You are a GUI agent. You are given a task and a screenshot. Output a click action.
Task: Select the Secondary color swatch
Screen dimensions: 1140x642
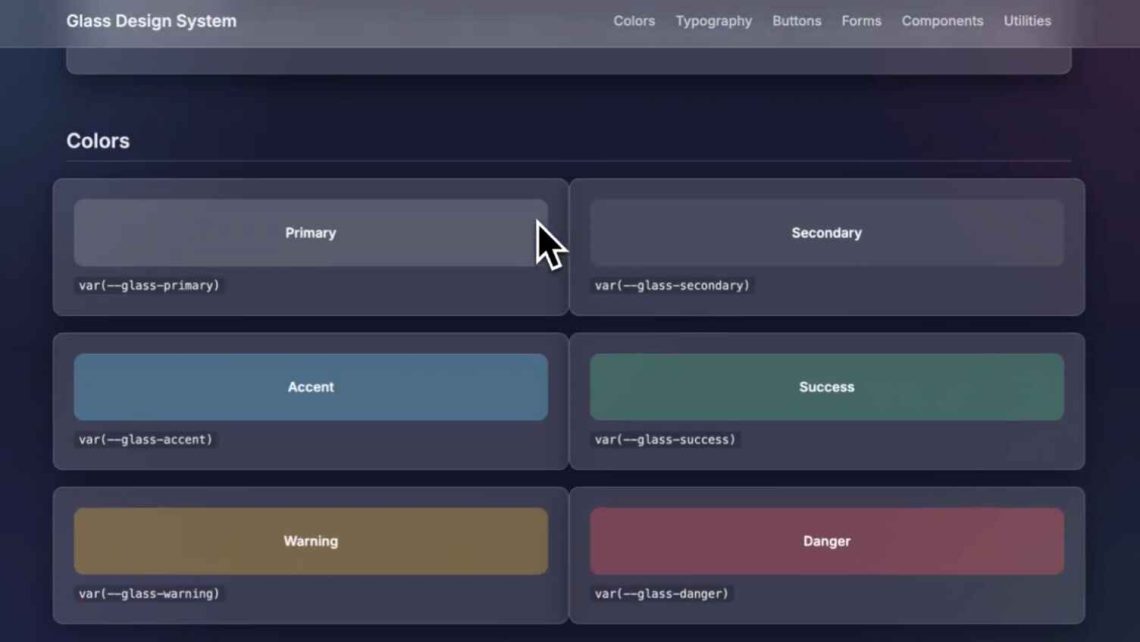click(x=827, y=233)
